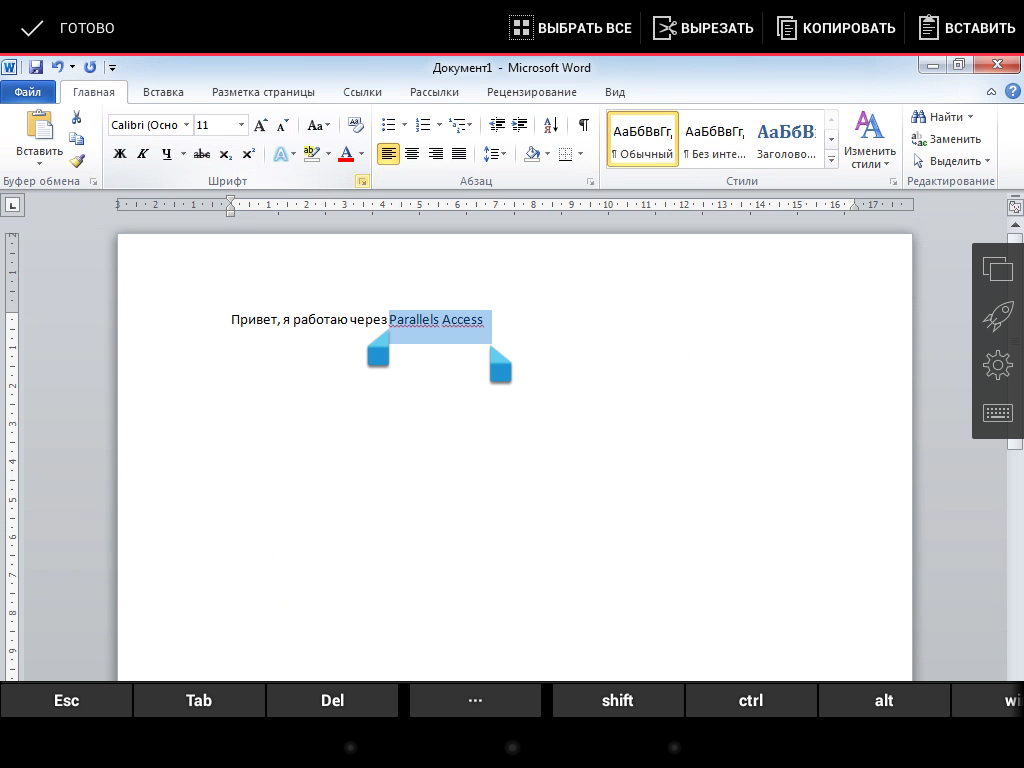
Task: Redo action in quick access toolbar
Action: [90, 67]
